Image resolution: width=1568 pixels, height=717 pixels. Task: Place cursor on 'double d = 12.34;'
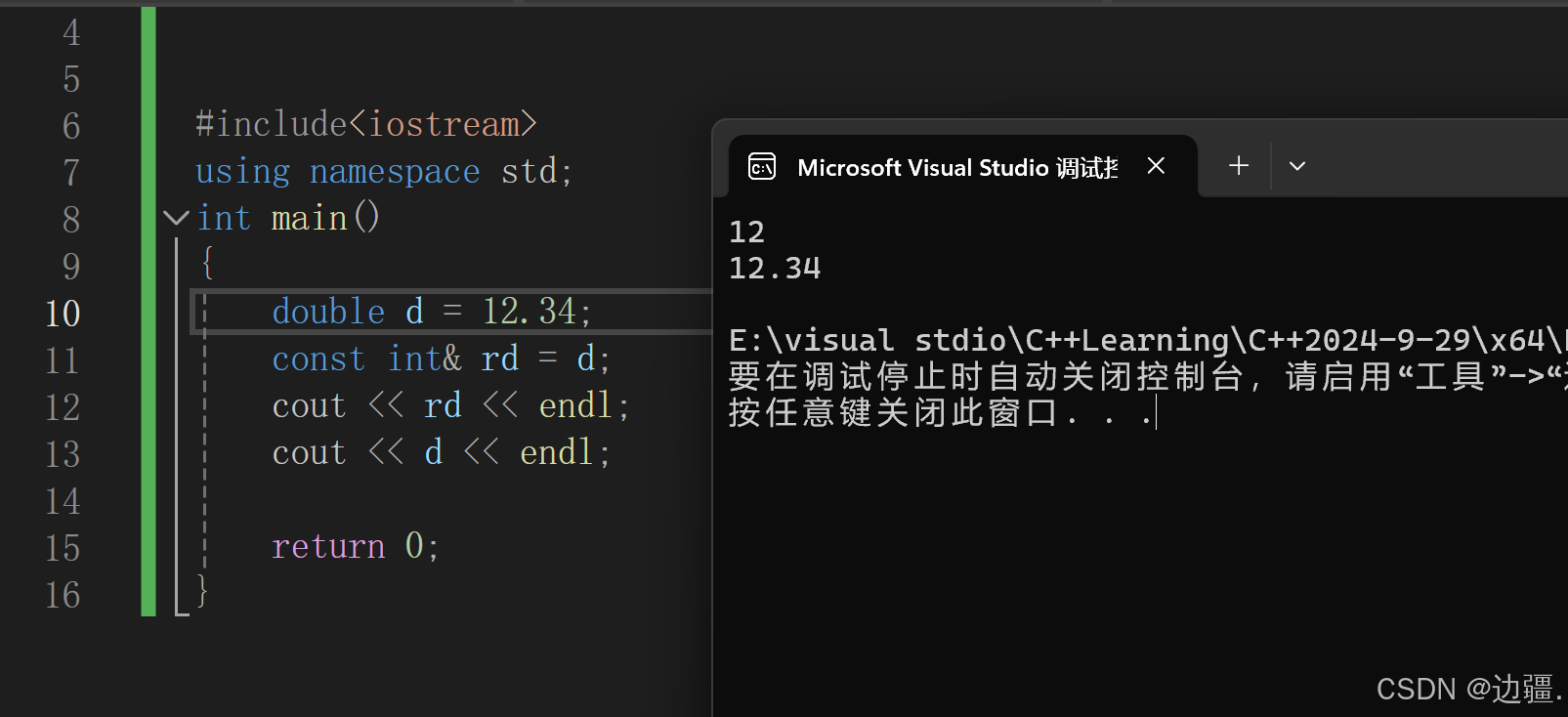click(x=432, y=313)
